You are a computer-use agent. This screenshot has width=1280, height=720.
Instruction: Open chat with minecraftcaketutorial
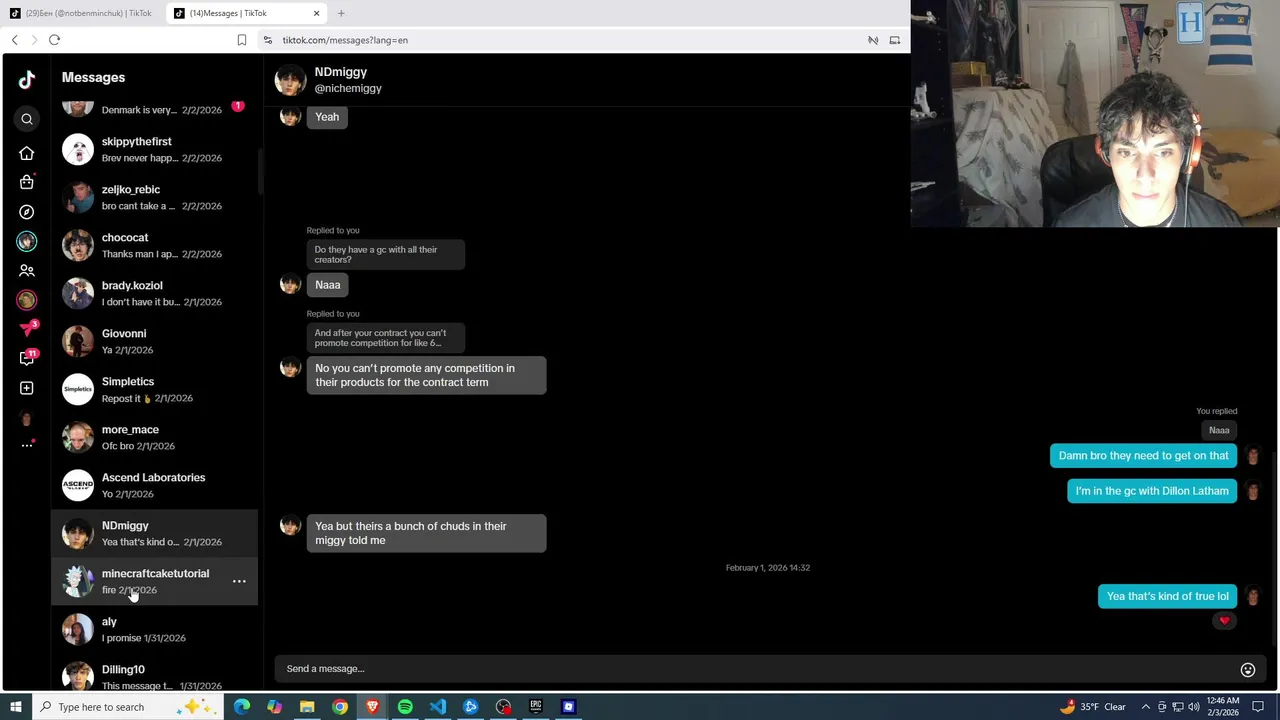155,582
